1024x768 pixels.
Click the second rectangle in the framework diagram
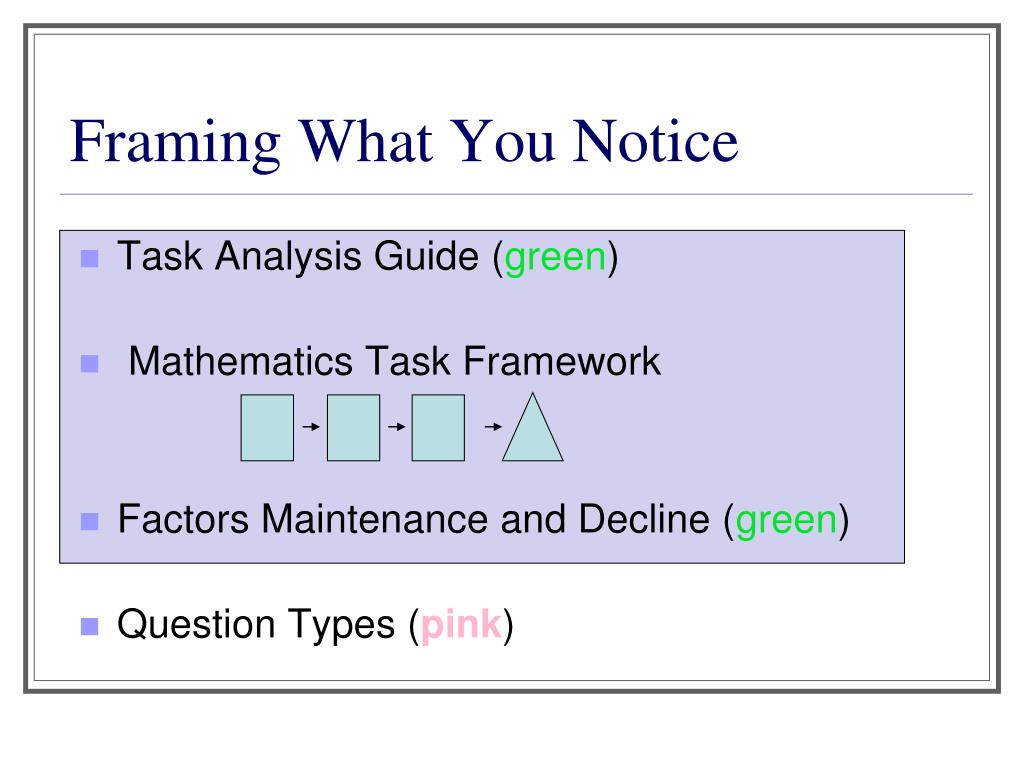[353, 428]
